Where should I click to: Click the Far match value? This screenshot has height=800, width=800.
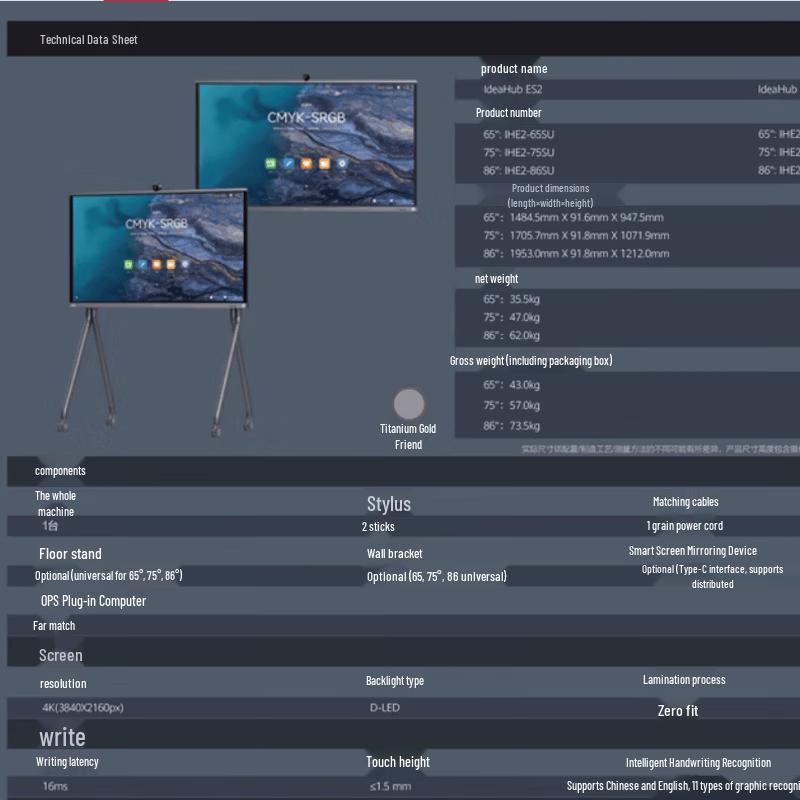[x=54, y=626]
